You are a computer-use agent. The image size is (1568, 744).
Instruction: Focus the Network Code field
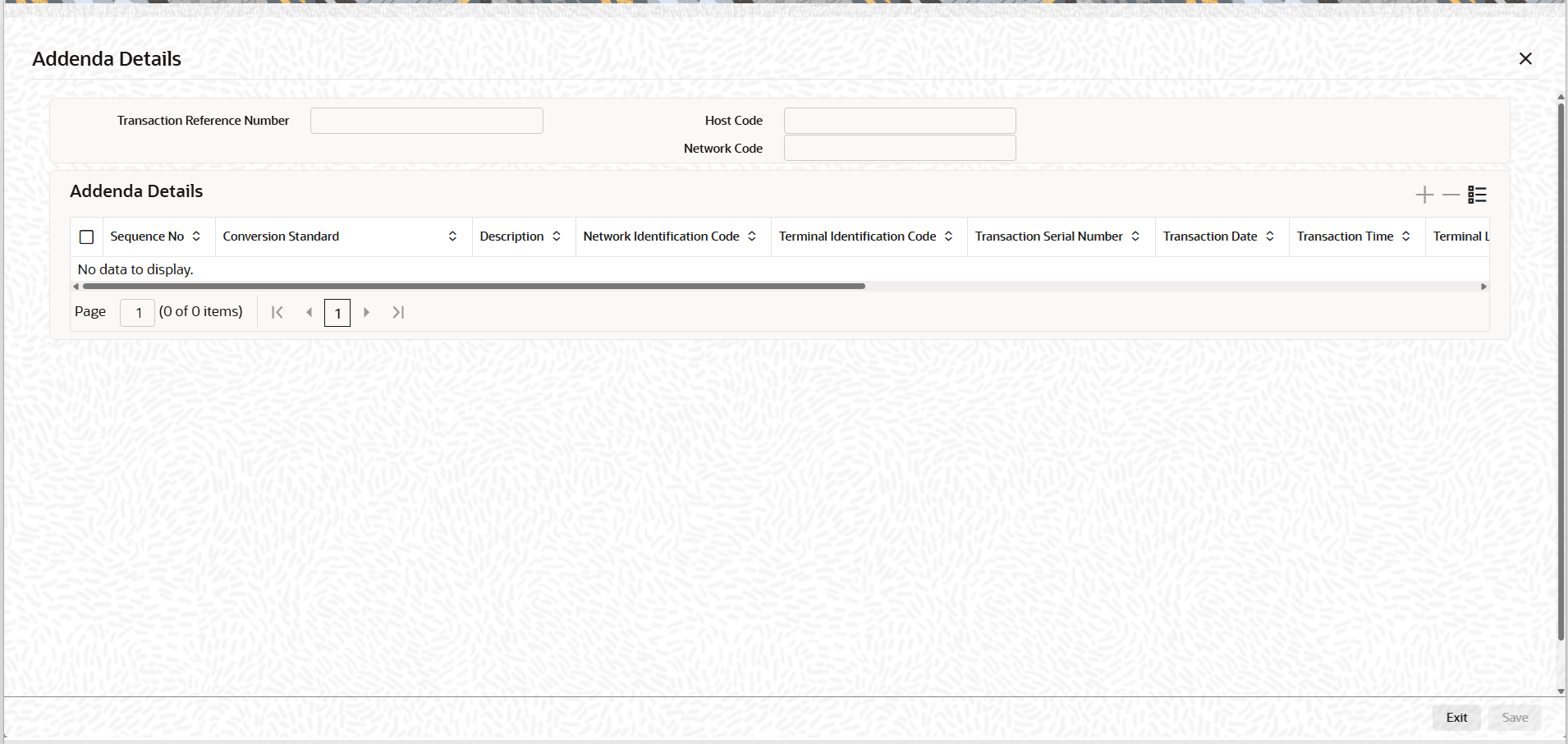pos(900,148)
